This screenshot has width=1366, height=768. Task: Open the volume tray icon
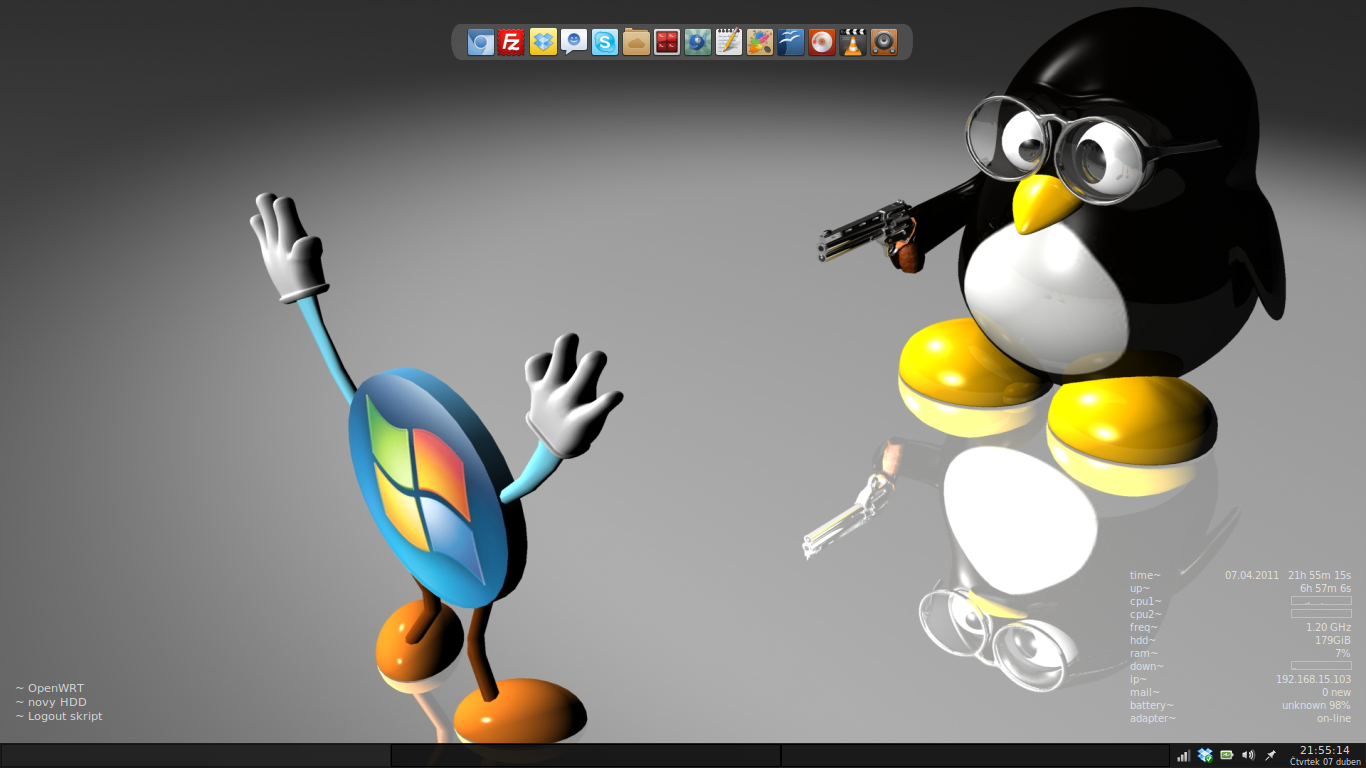tap(1248, 755)
